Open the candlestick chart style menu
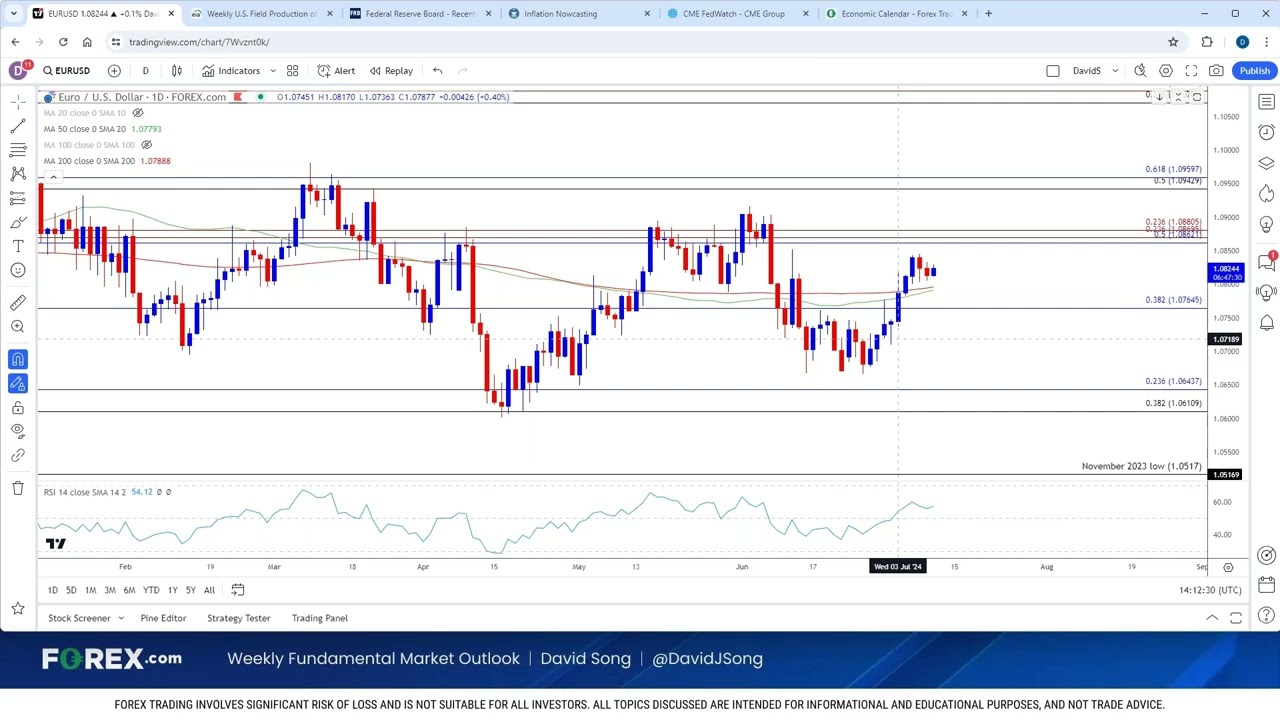The image size is (1280, 720). click(x=177, y=71)
